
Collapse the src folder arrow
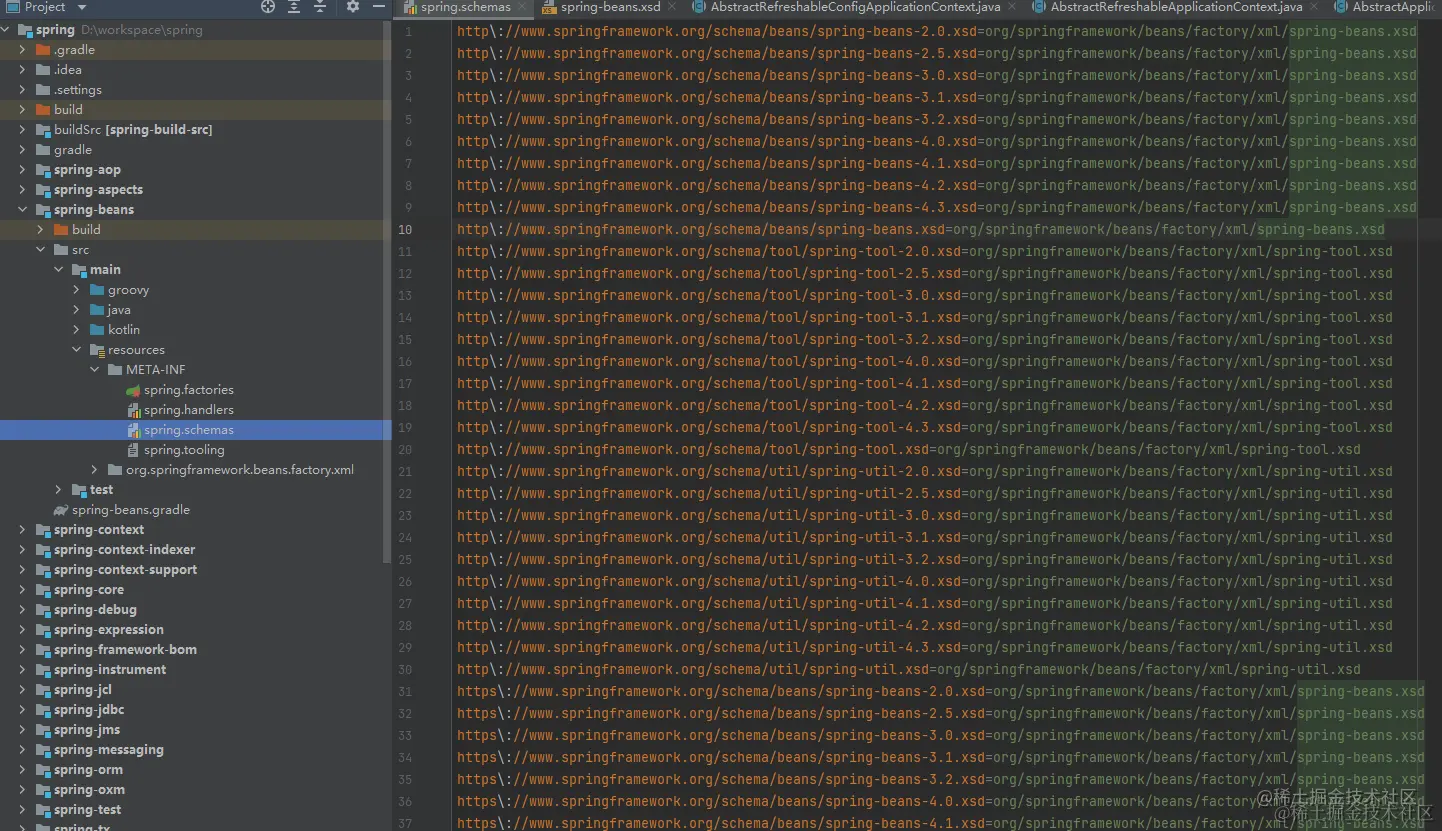[x=40, y=250]
